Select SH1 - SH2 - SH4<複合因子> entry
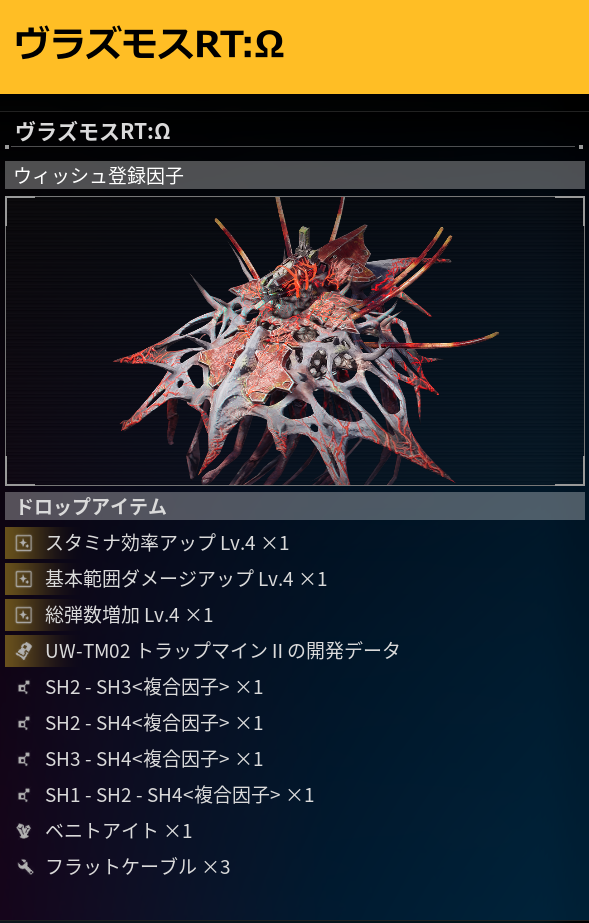 click(x=179, y=795)
